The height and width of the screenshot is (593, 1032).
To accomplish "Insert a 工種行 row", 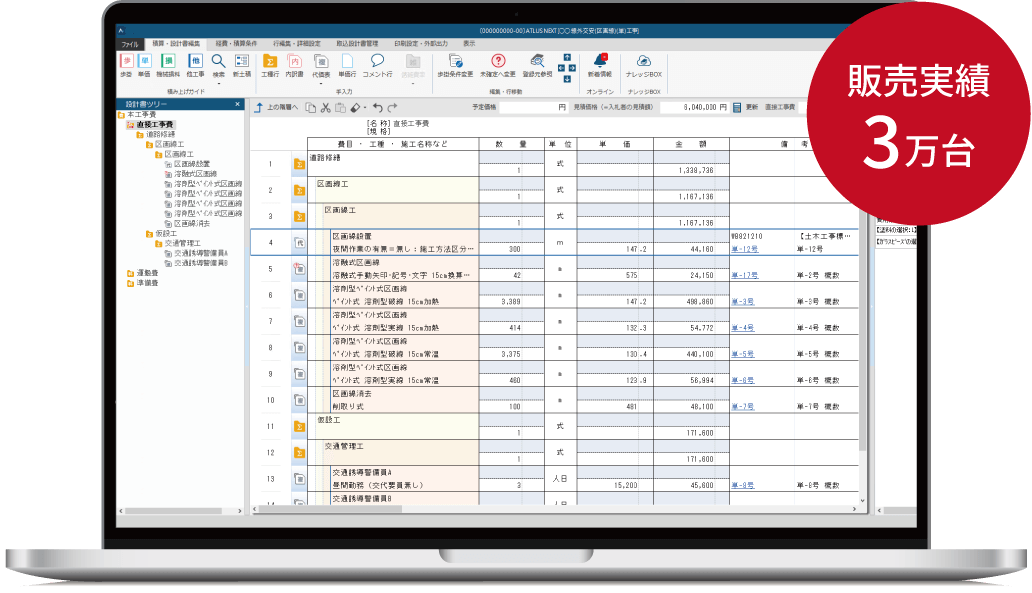I will pyautogui.click(x=270, y=66).
